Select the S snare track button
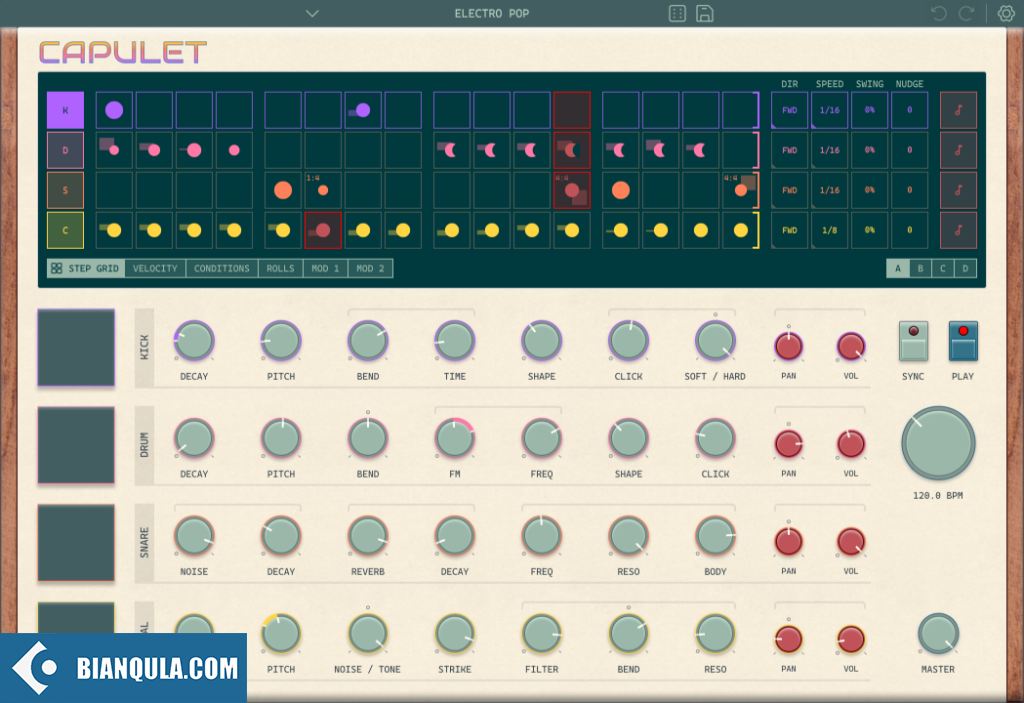Screen dimensions: 1024x703 (65, 190)
